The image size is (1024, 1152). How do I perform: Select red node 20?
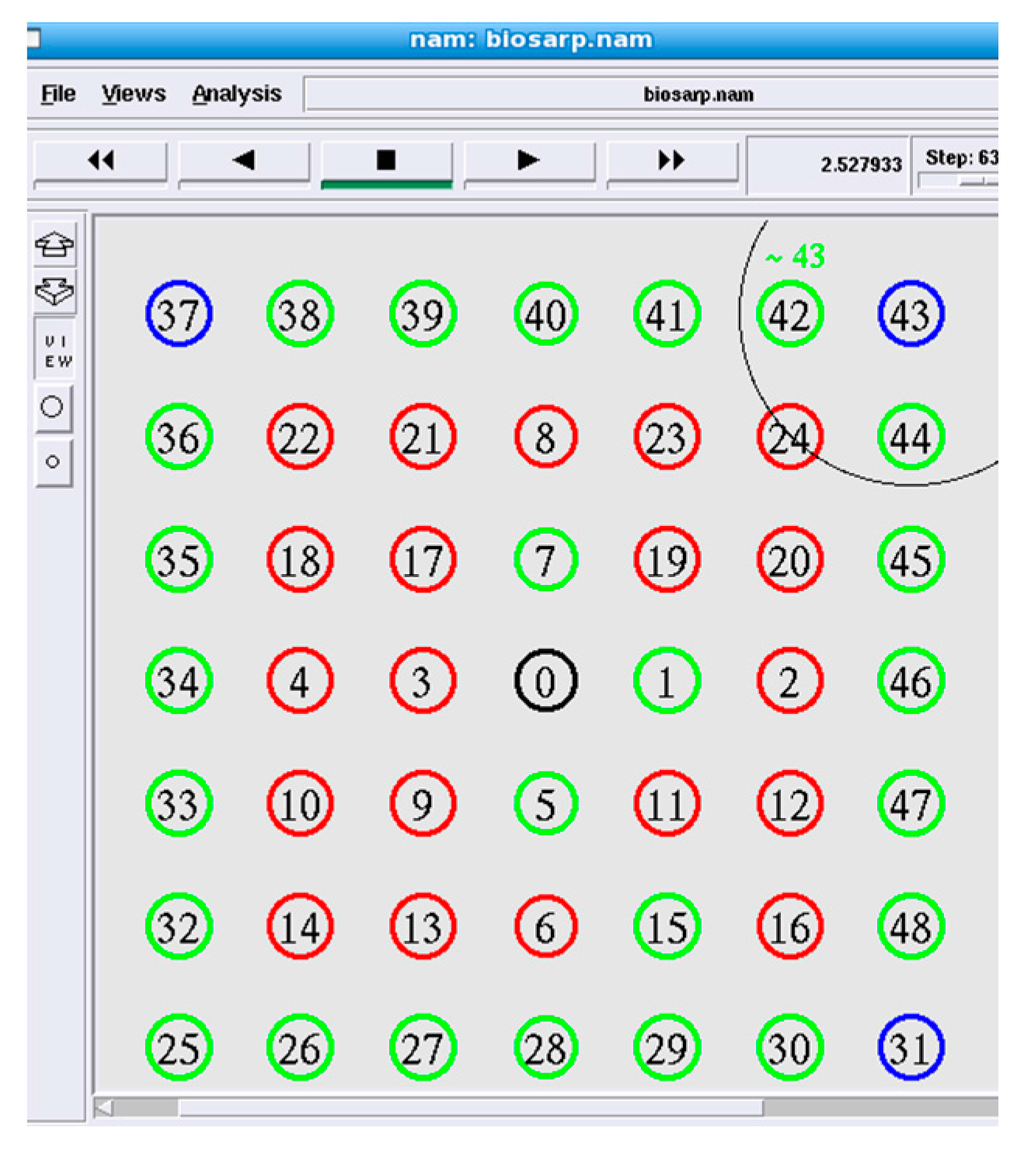[790, 560]
